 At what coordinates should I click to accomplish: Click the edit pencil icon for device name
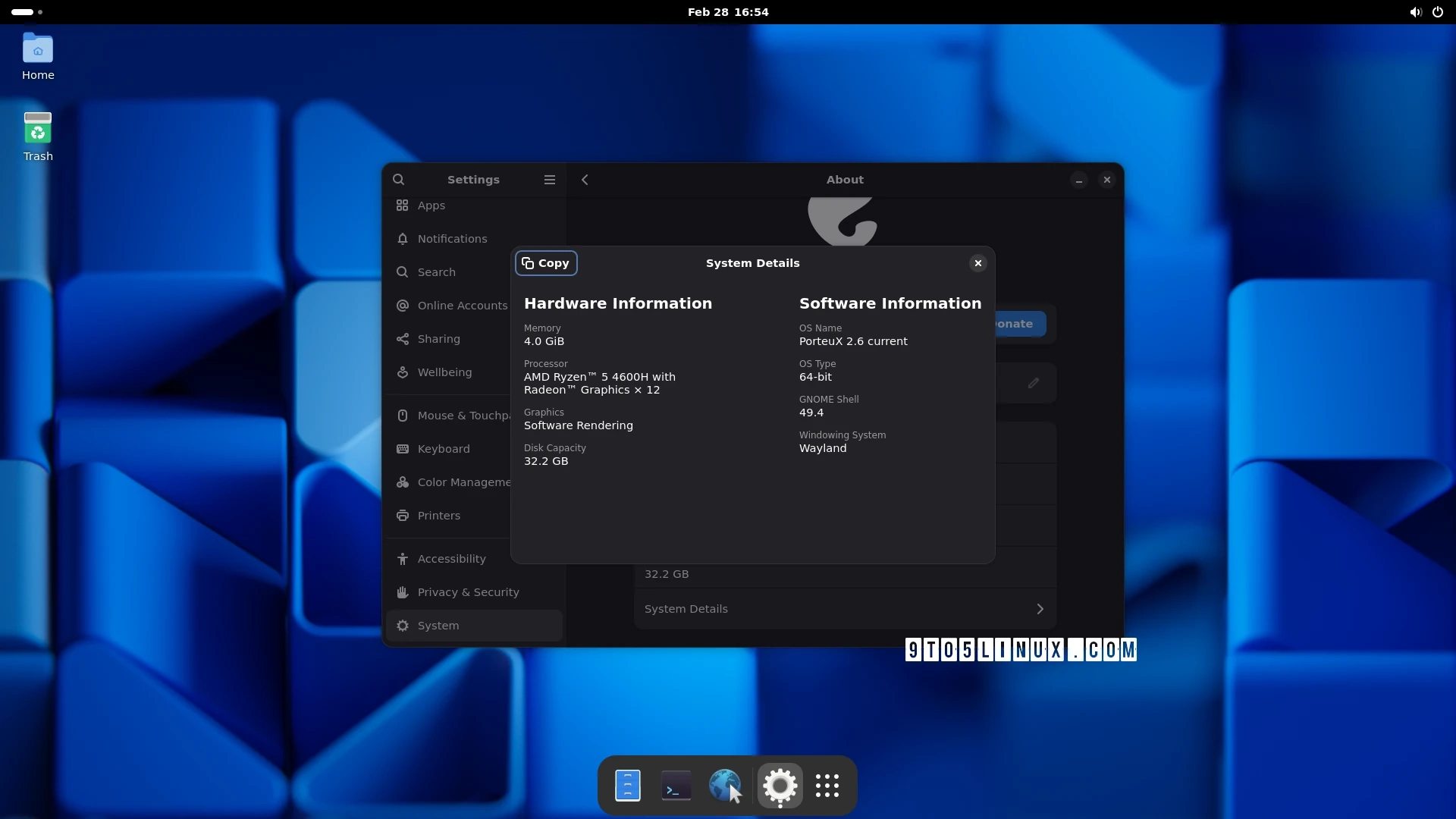[x=1033, y=382]
